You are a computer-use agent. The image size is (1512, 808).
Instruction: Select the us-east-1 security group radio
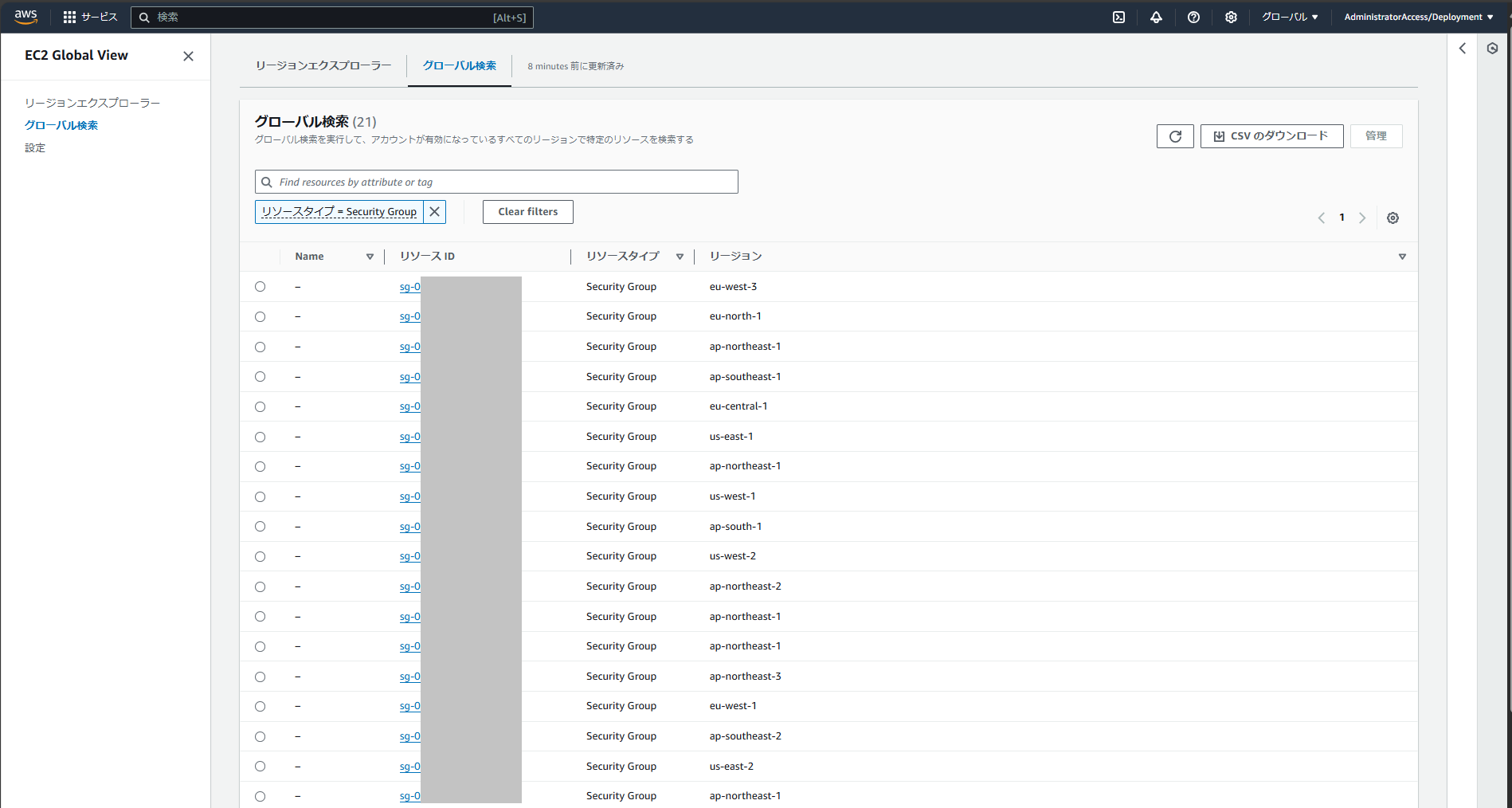coord(260,437)
